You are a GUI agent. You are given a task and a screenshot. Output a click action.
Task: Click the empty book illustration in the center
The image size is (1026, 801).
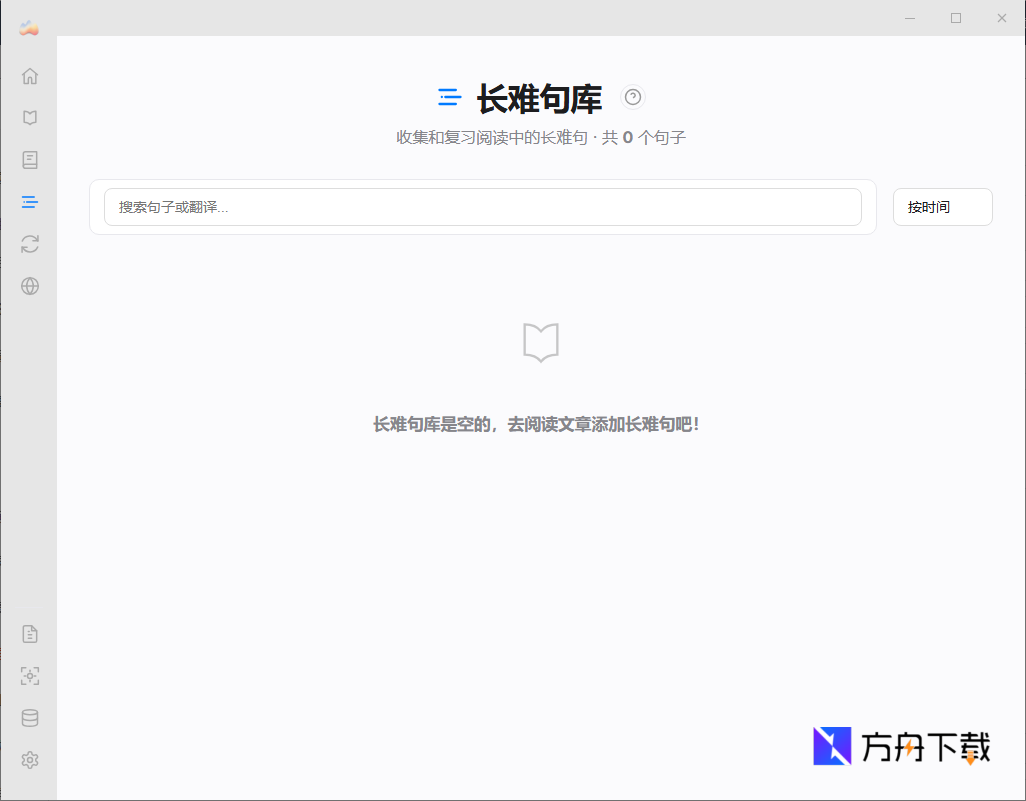(x=540, y=344)
